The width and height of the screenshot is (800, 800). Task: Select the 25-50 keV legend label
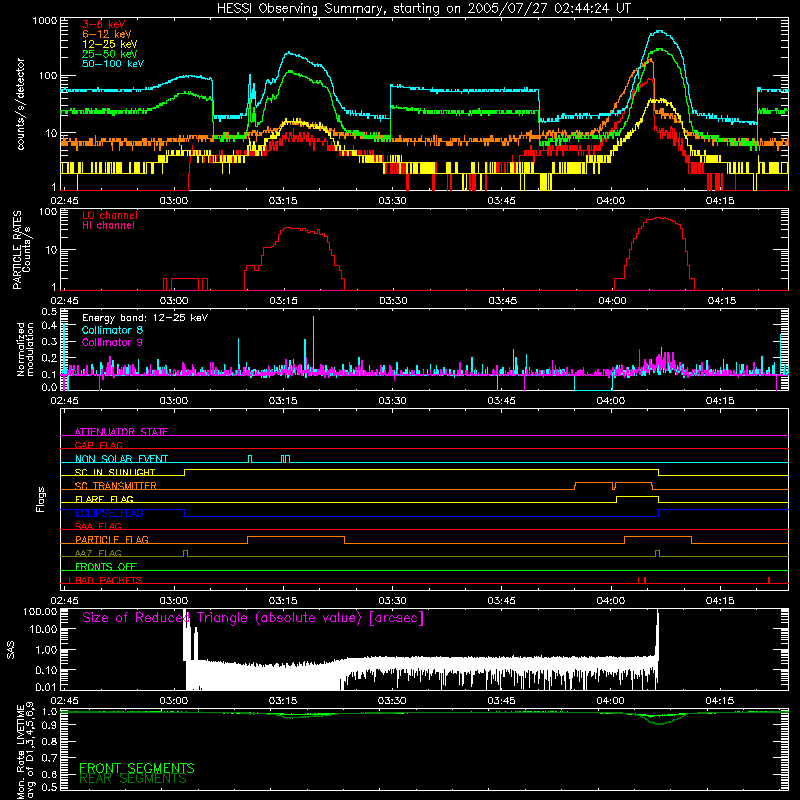[110, 54]
